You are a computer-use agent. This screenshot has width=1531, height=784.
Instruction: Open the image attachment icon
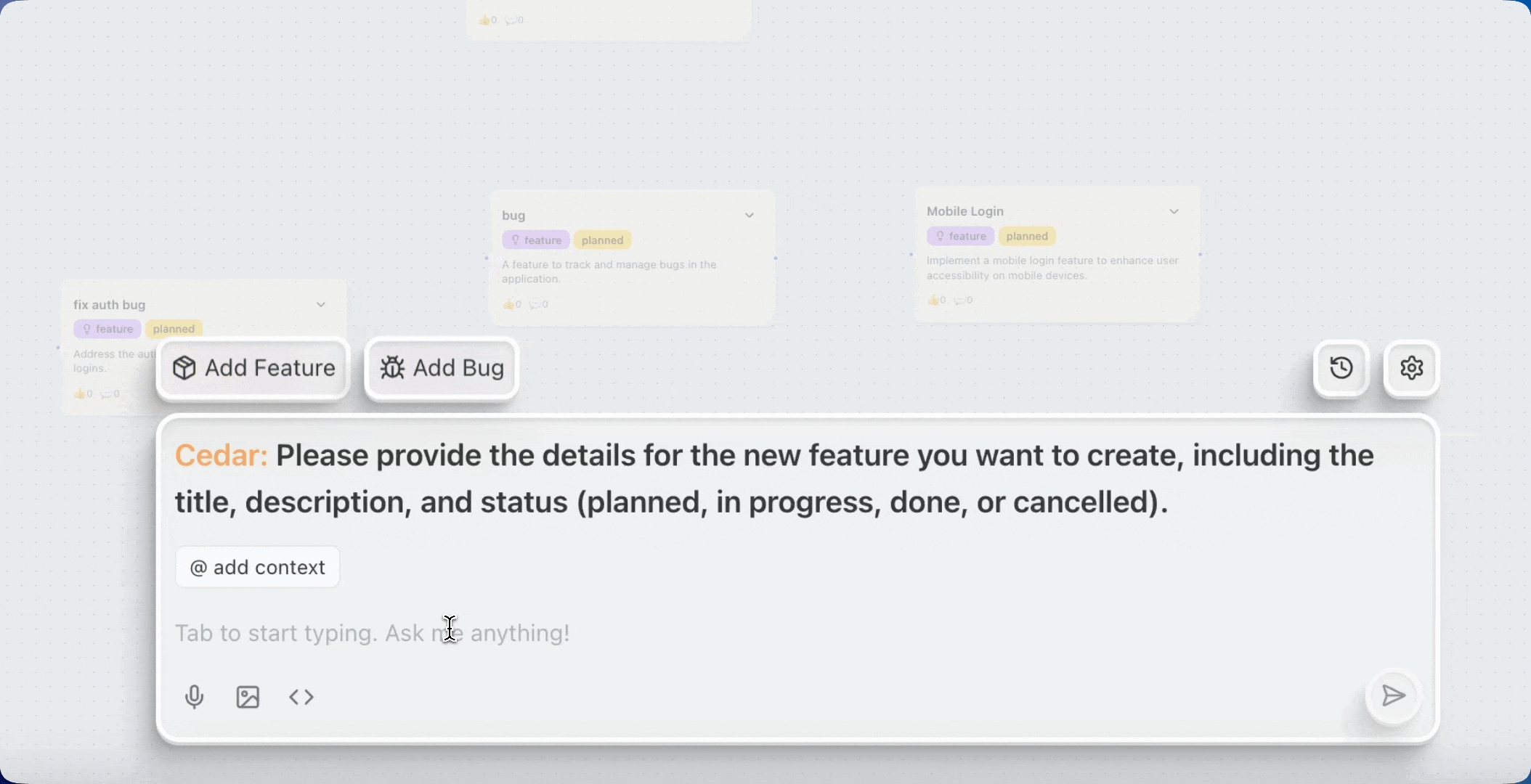248,697
